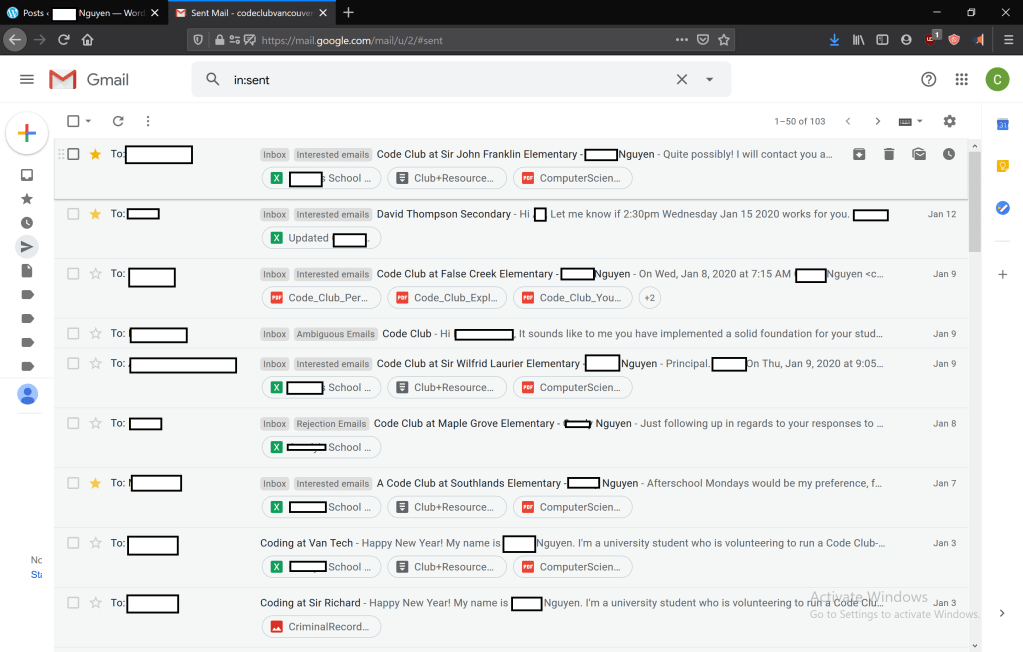
Task: Archive the Sir John Franklin email
Action: [x=858, y=154]
